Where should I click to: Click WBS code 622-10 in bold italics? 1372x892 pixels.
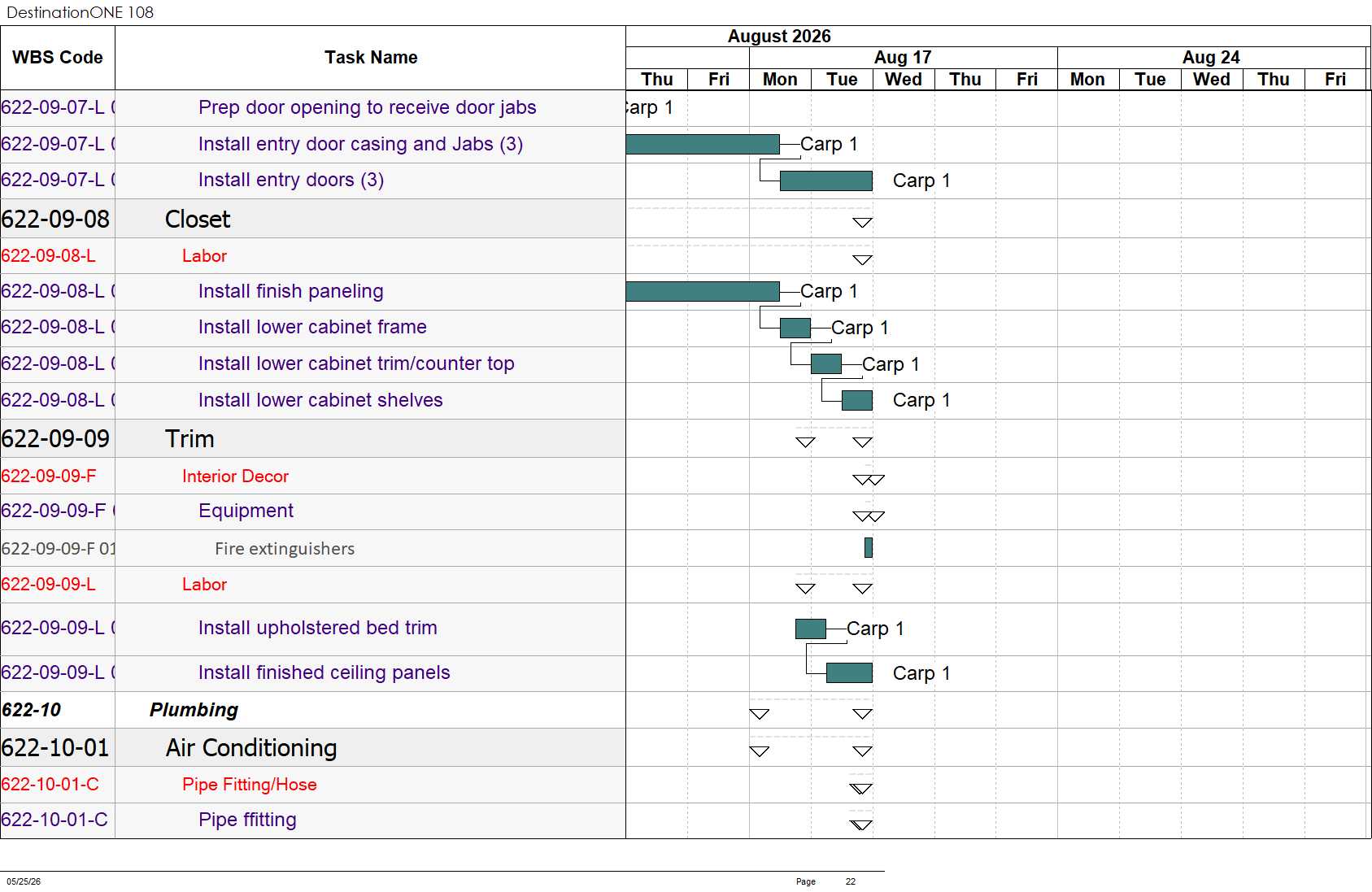tap(31, 710)
